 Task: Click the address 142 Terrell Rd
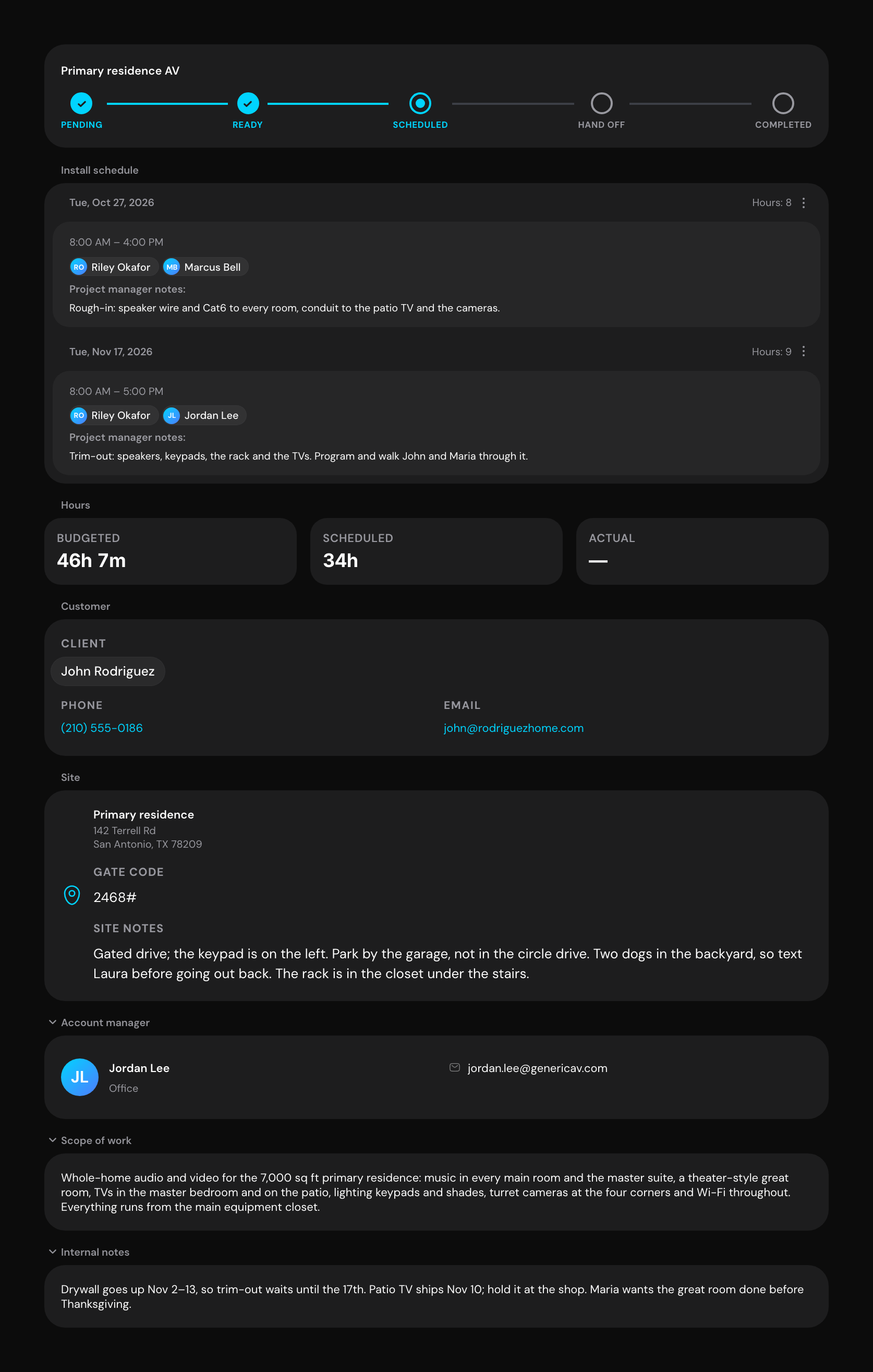pos(124,831)
